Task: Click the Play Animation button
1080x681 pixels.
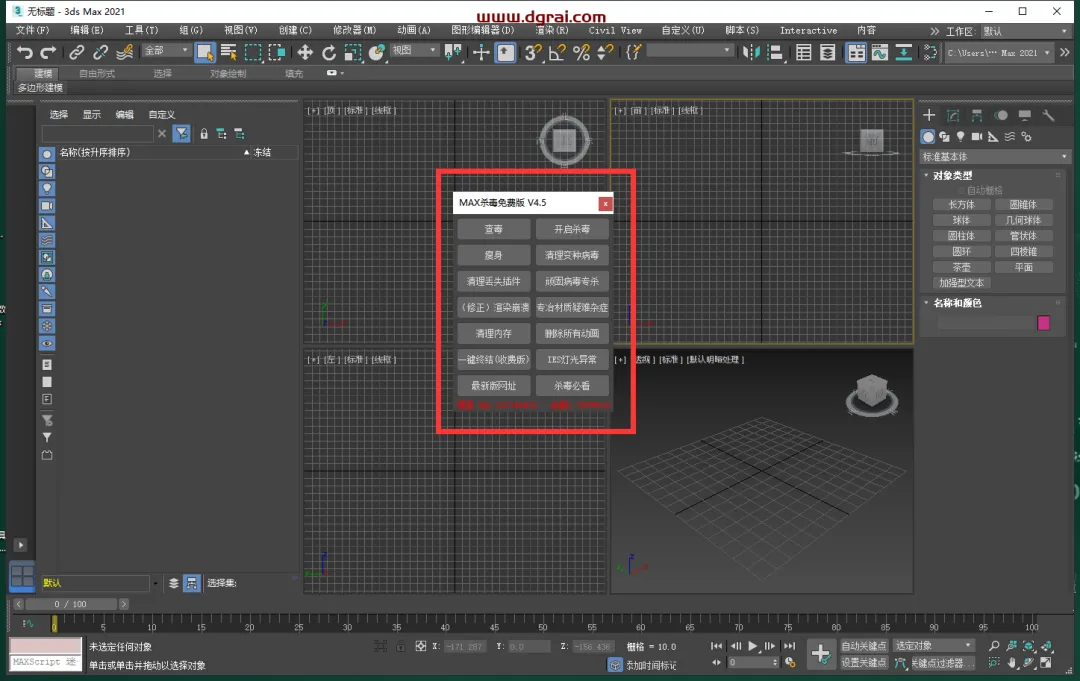Action: tap(752, 646)
